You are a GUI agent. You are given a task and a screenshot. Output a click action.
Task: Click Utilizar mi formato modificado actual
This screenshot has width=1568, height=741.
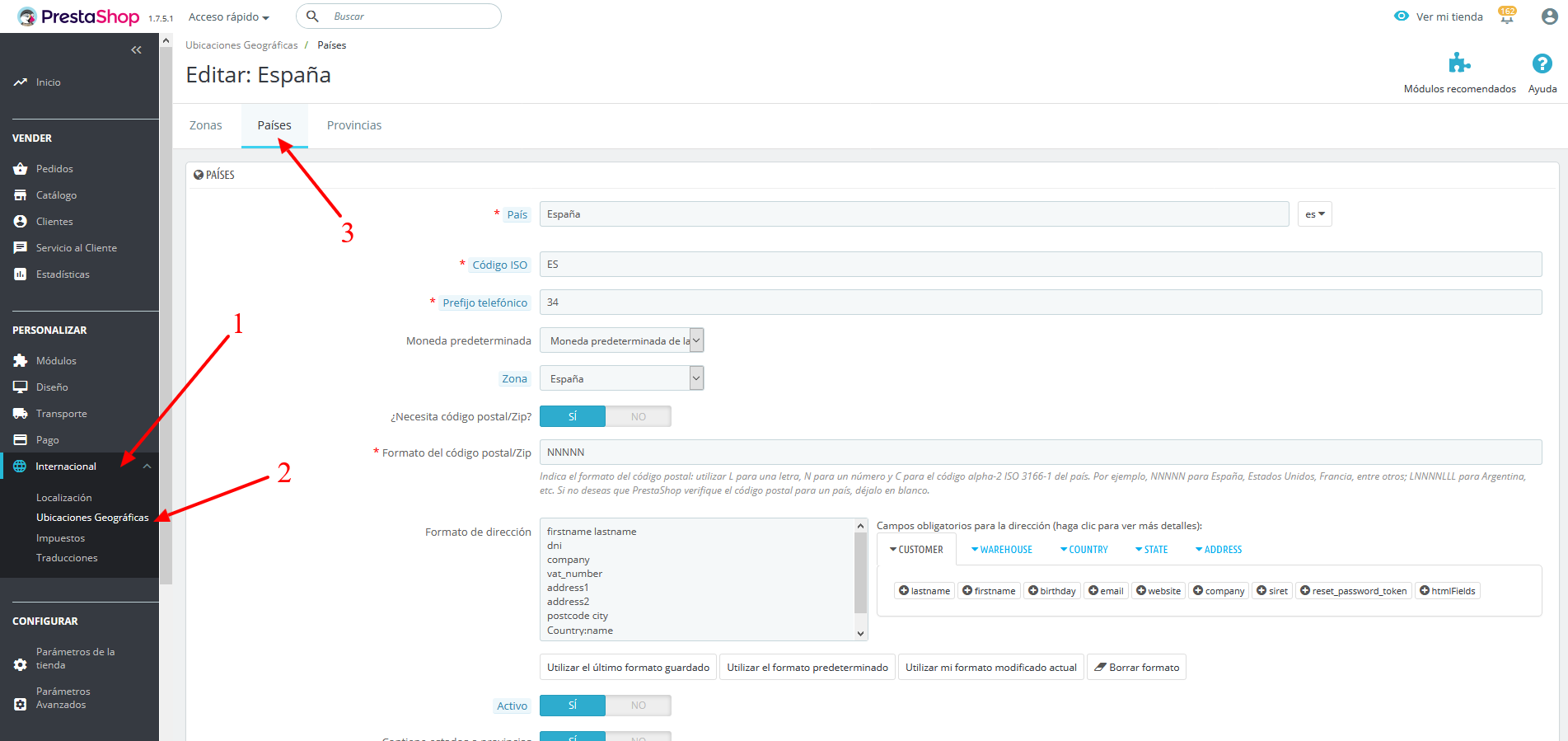(991, 668)
